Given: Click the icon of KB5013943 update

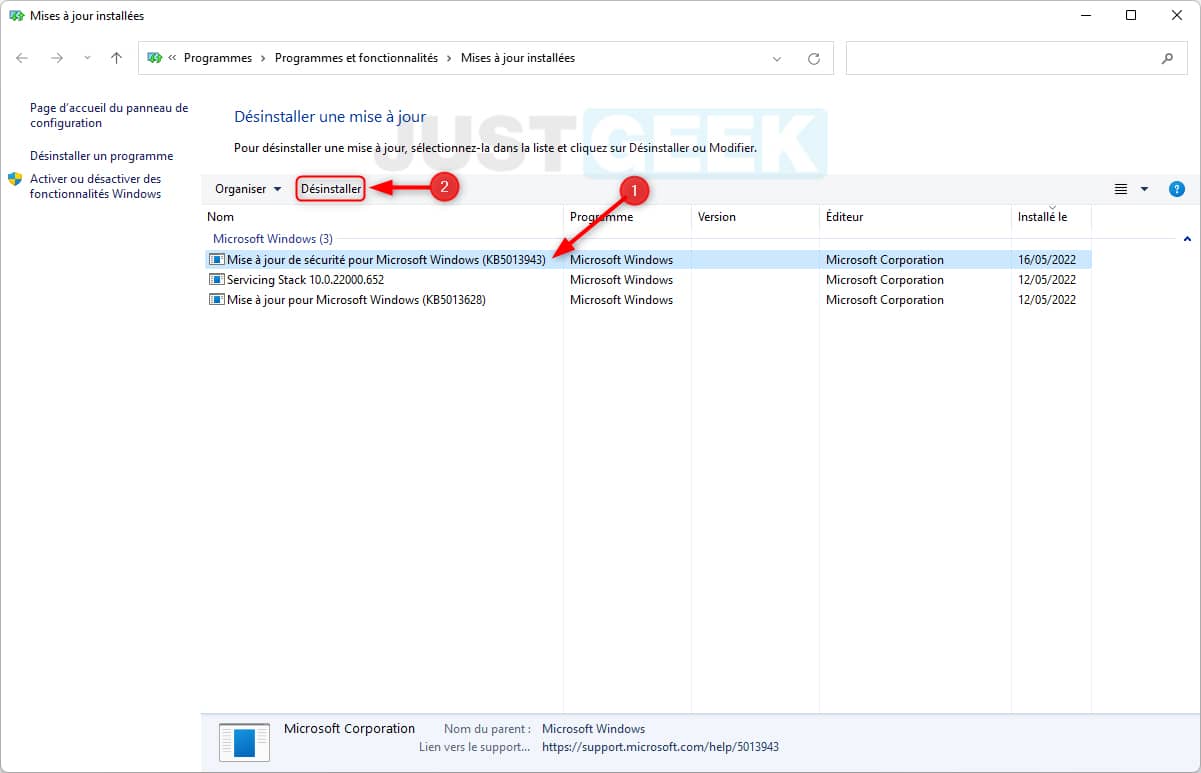Looking at the screenshot, I should (217, 260).
